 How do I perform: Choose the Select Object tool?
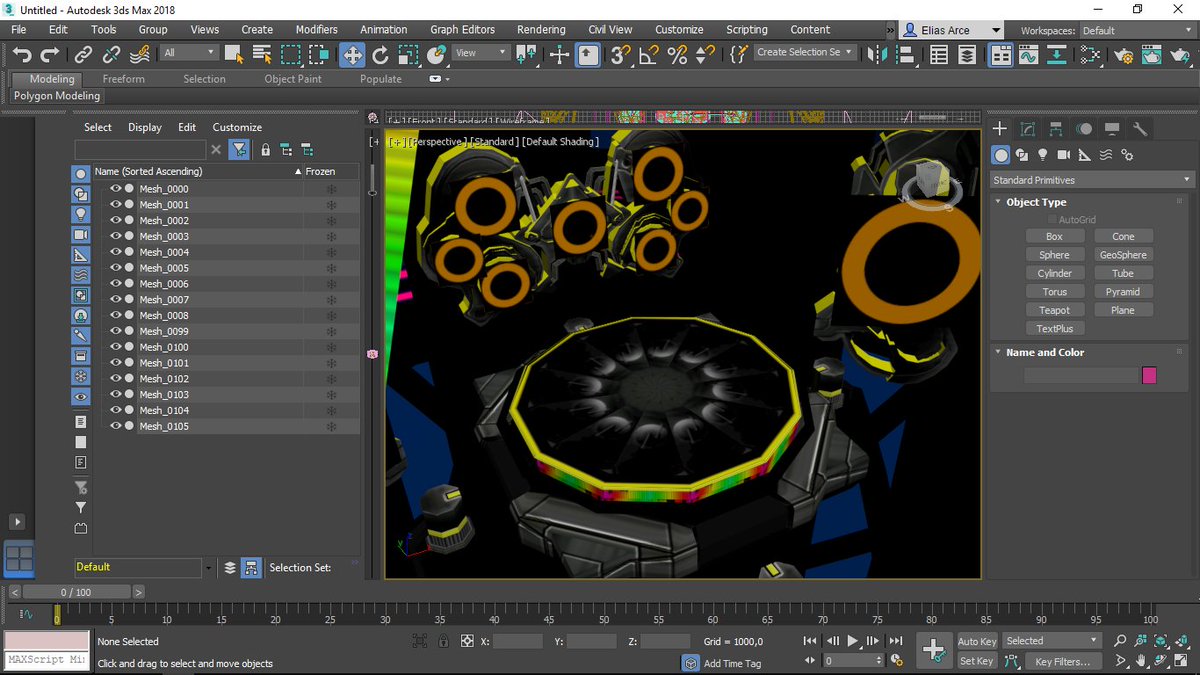point(234,54)
